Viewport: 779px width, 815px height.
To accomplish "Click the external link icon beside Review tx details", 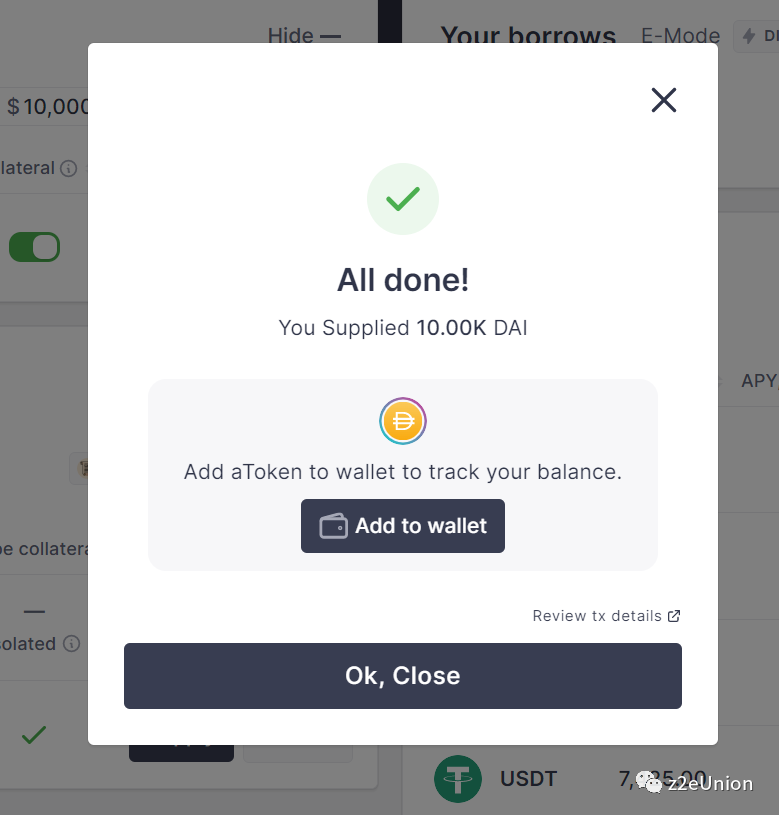I will pos(674,616).
